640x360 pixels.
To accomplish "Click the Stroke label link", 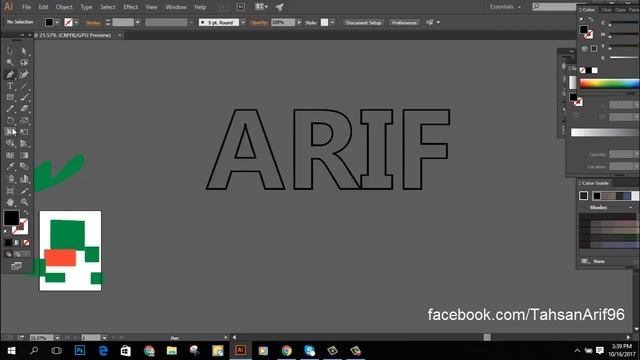I will [x=93, y=22].
